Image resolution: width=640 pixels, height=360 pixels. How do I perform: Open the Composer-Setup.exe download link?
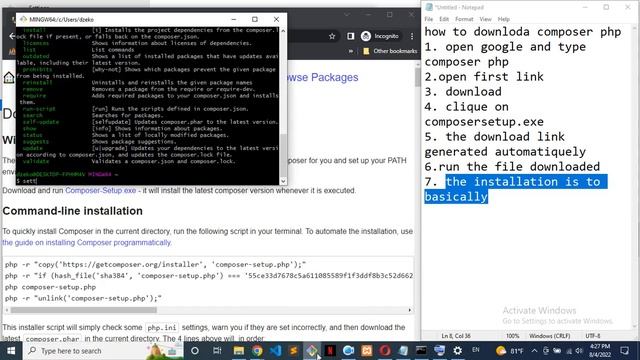point(100,190)
